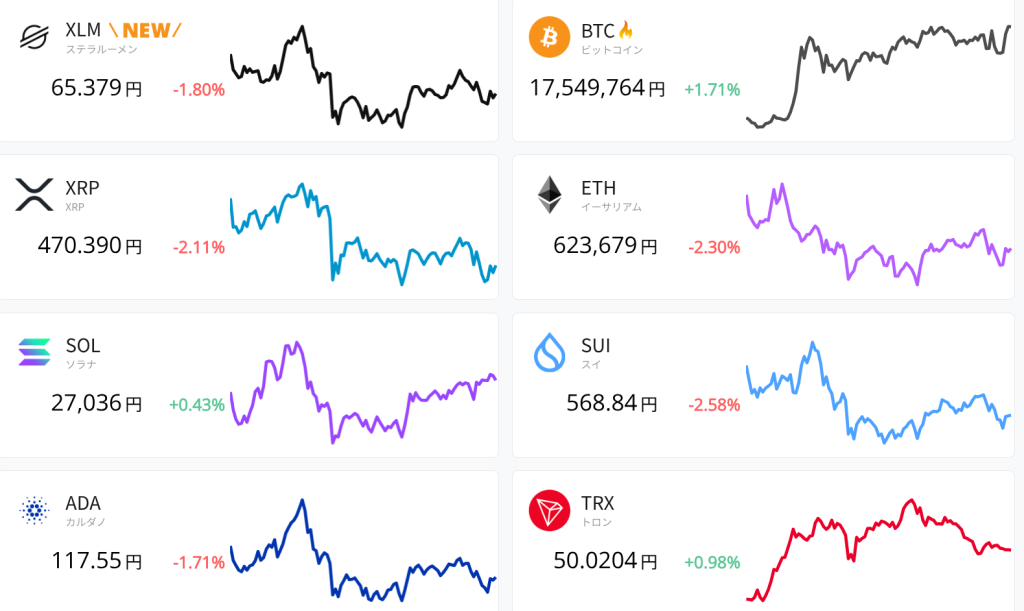
Task: Click the XRP ticker name label
Action: click(x=82, y=188)
